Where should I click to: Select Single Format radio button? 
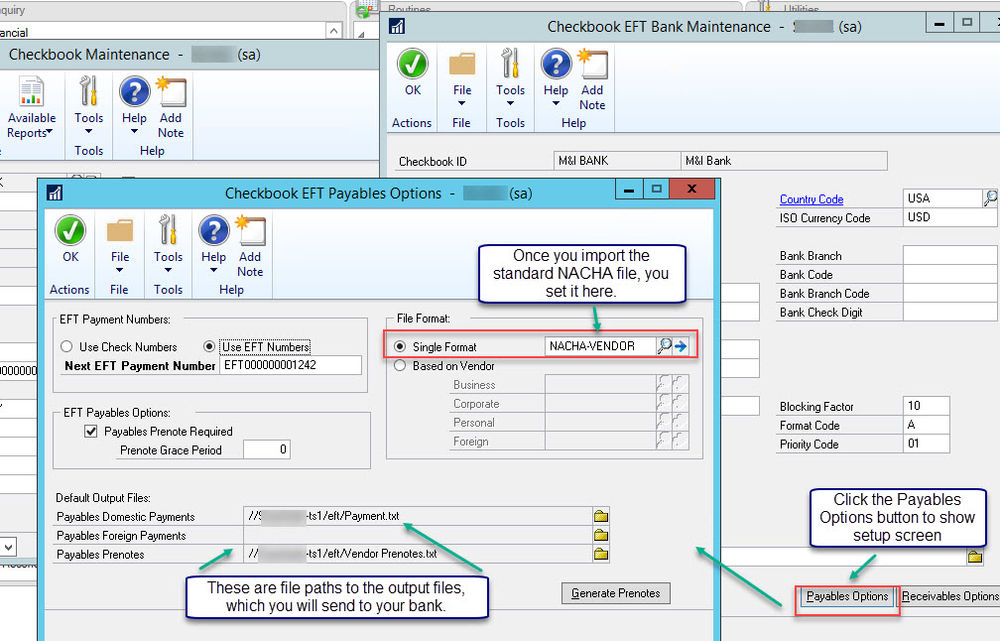400,346
